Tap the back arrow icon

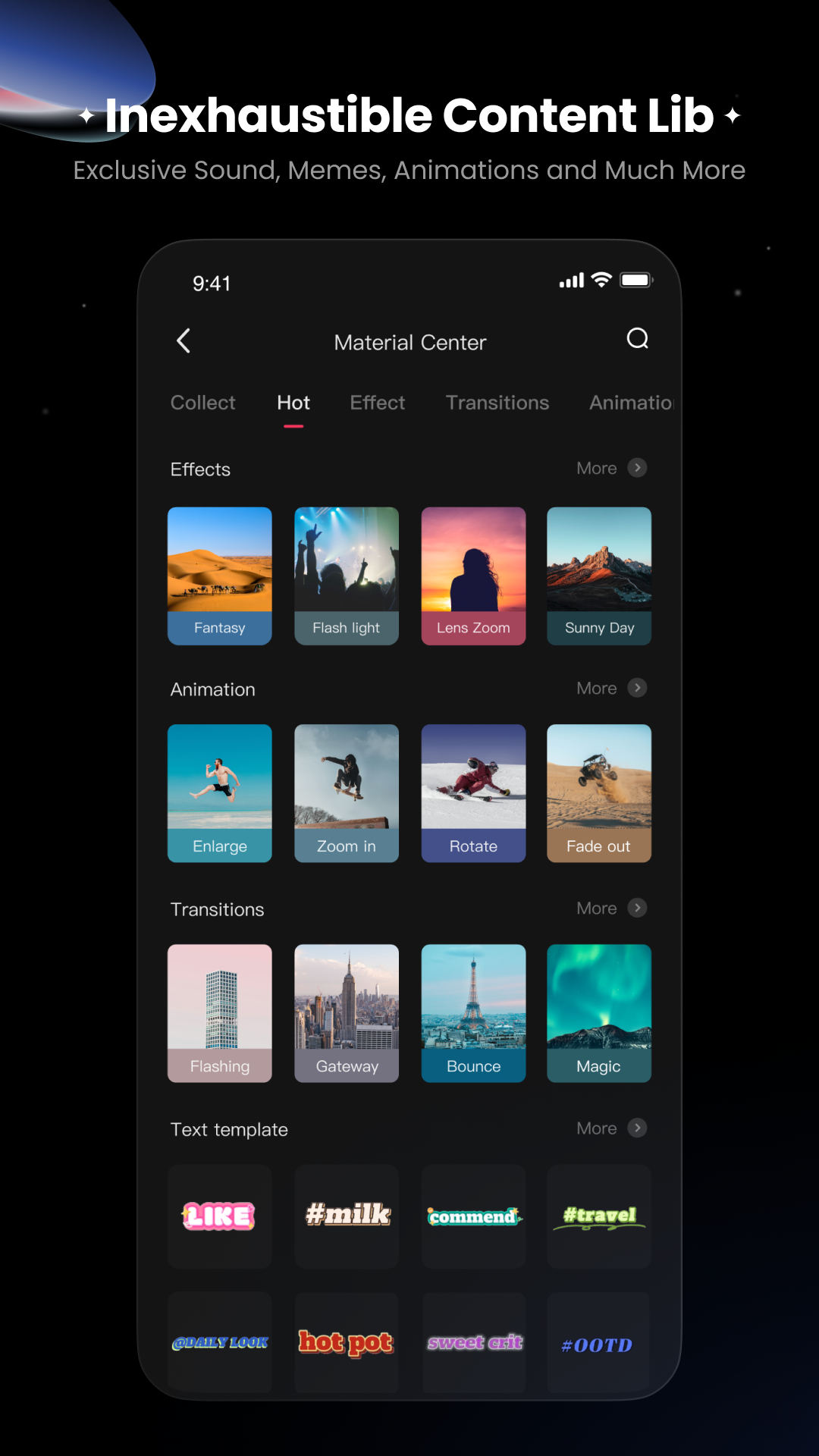[184, 341]
